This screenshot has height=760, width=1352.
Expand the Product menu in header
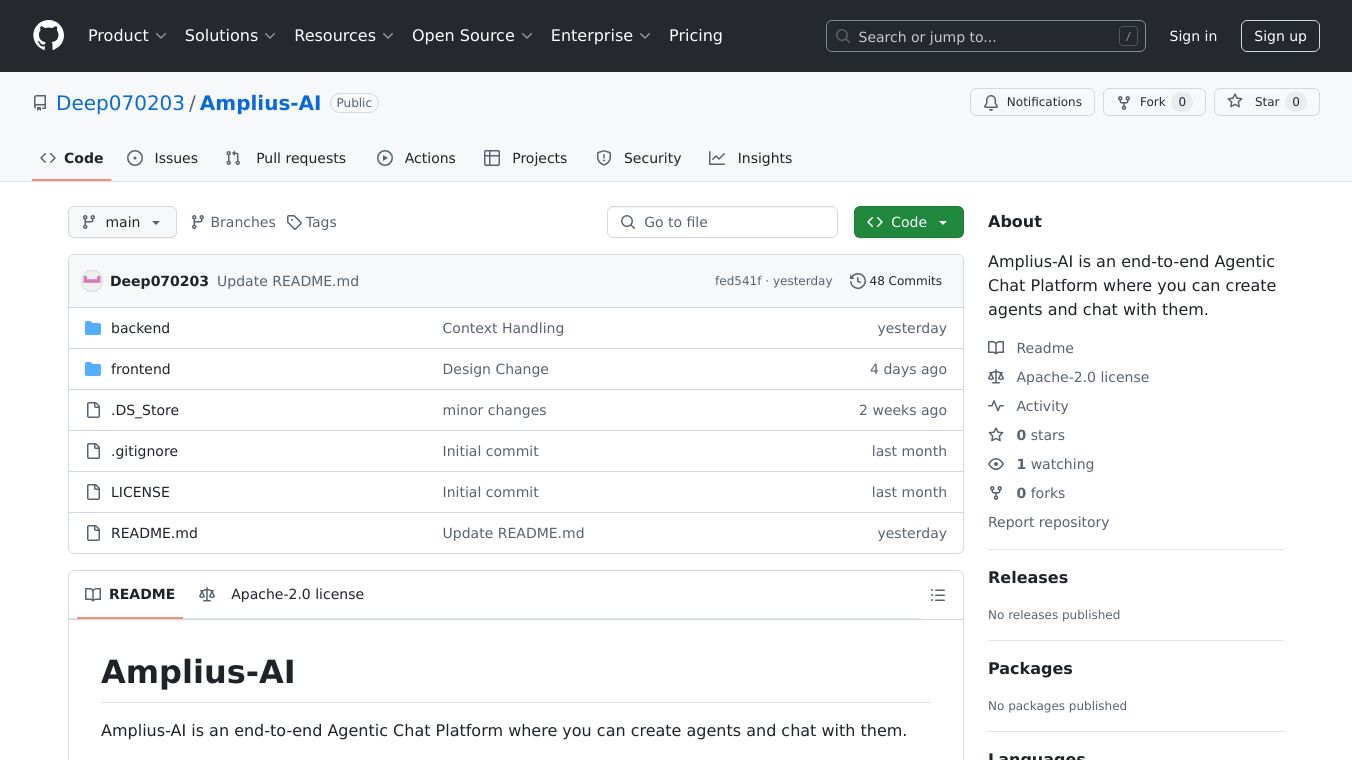point(127,36)
